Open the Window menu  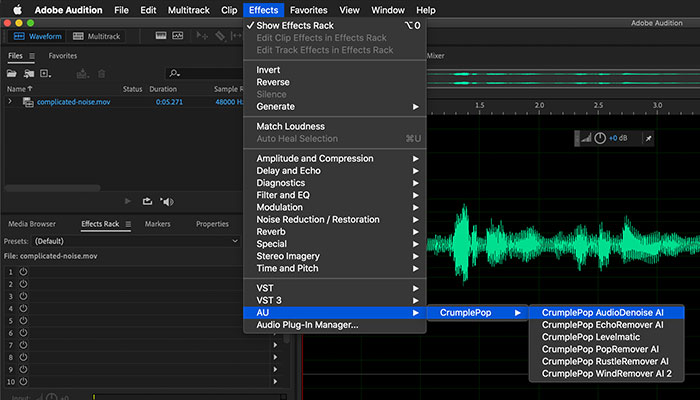tap(388, 10)
